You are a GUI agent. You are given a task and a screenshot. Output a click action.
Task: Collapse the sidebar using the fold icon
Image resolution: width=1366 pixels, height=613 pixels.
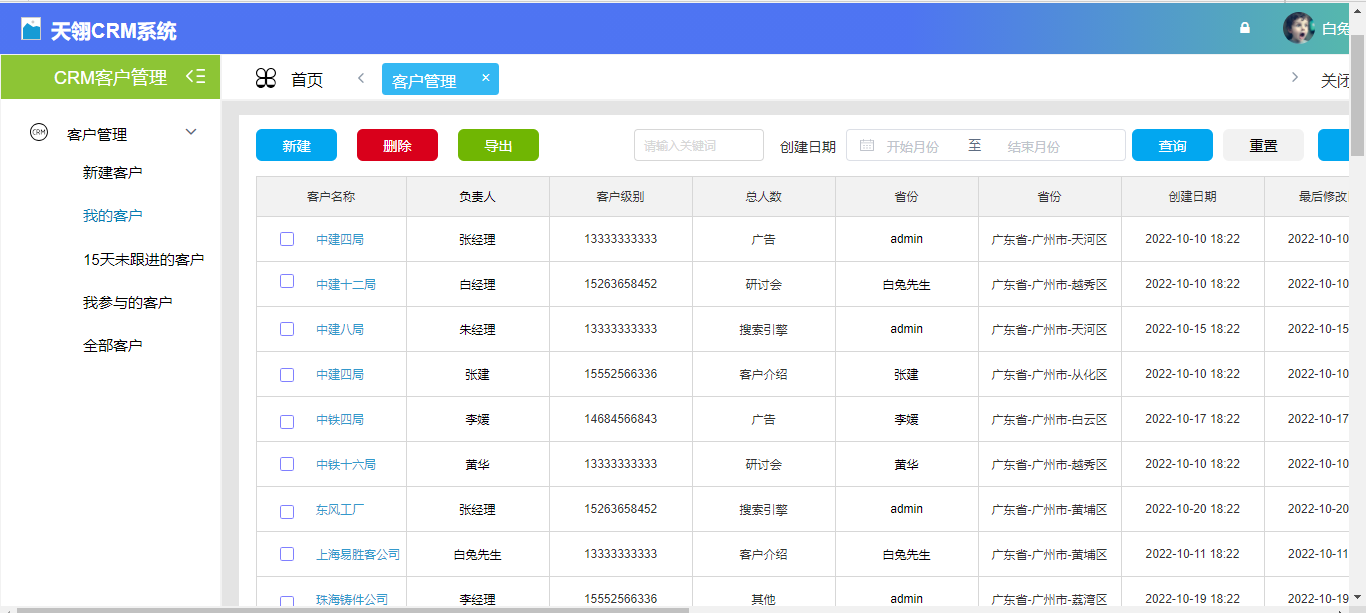(196, 77)
